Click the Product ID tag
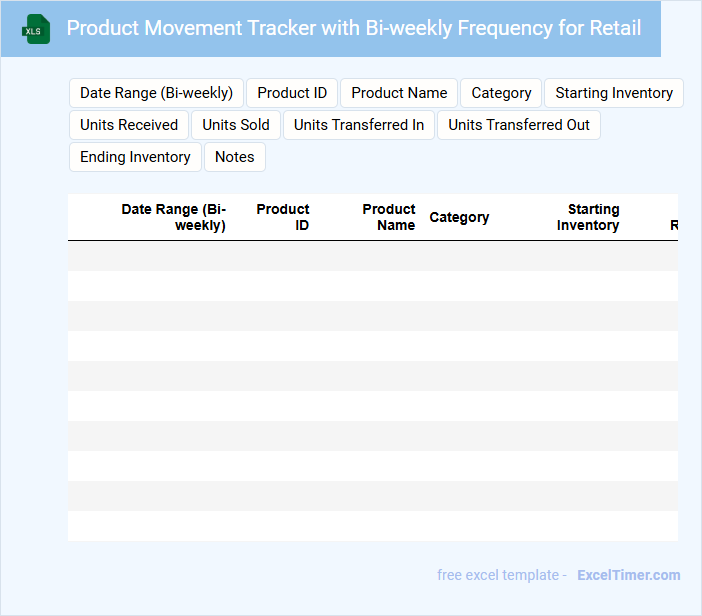Viewport: 702px width, 616px height. [292, 93]
